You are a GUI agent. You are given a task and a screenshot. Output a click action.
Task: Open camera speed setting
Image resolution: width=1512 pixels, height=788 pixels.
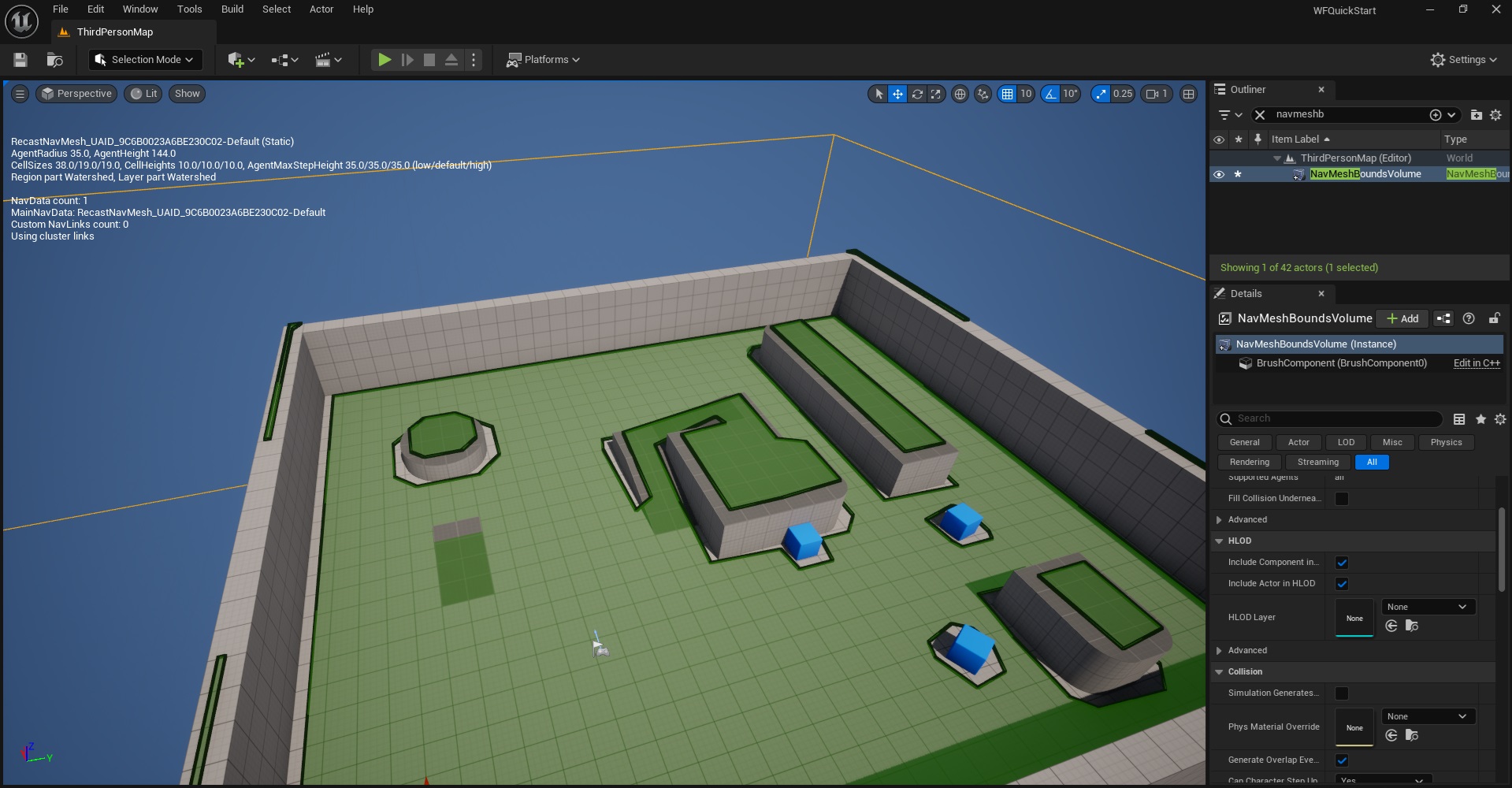pyautogui.click(x=1157, y=94)
